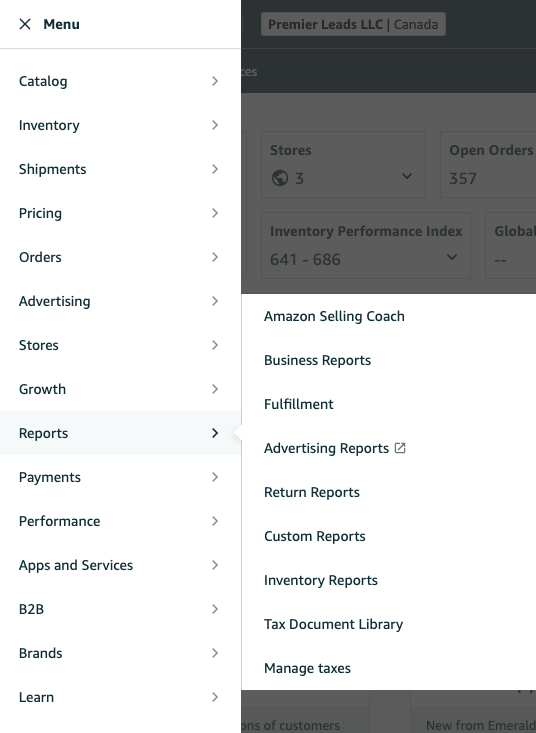Image resolution: width=536 pixels, height=733 pixels.
Task: Open the Advertising menu item
Action: tap(120, 301)
